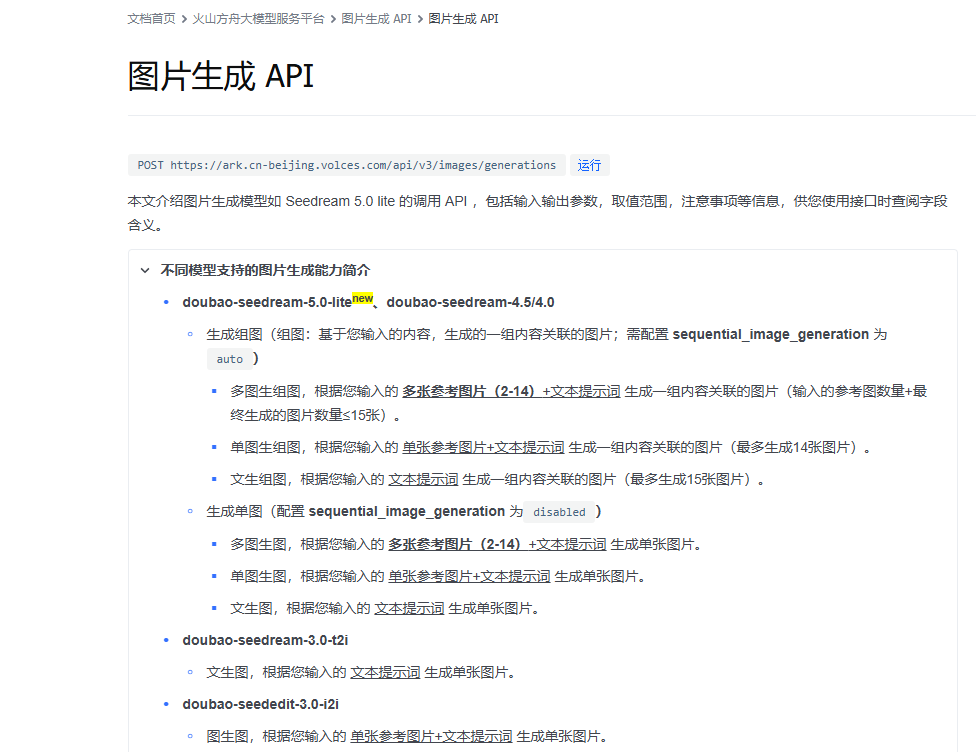Click the POST images/generations endpoint code block

[347, 165]
